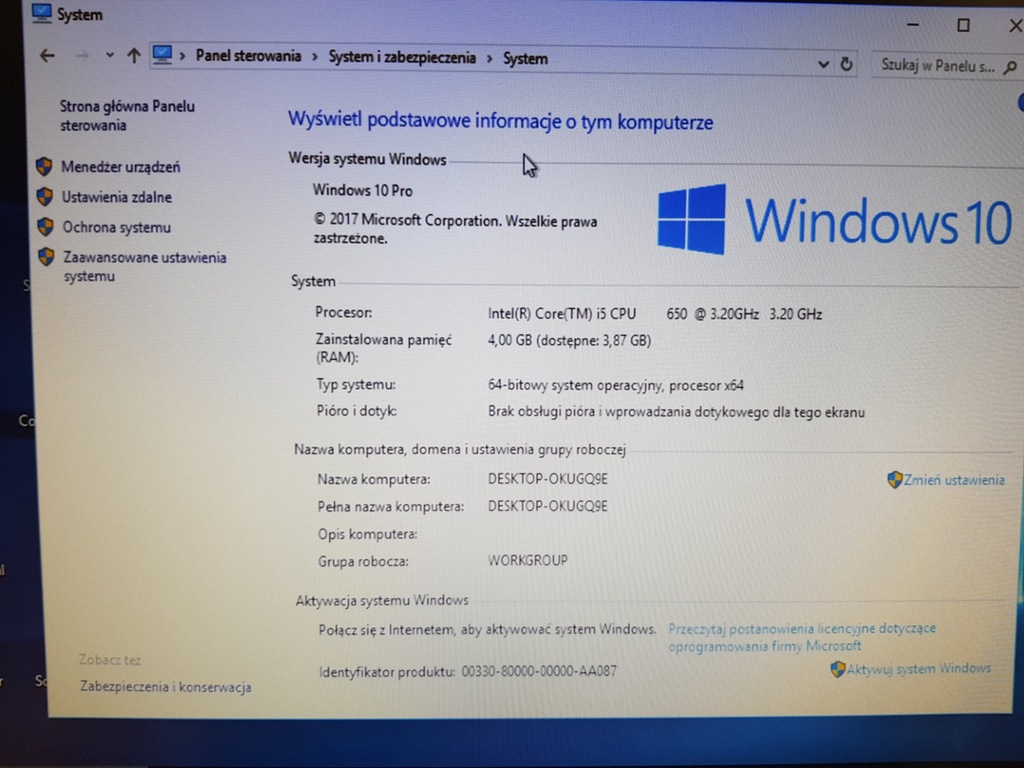Viewport: 1024px width, 768px height.
Task: Open System i zabezpieczenia breadcrumb
Action: tap(402, 57)
